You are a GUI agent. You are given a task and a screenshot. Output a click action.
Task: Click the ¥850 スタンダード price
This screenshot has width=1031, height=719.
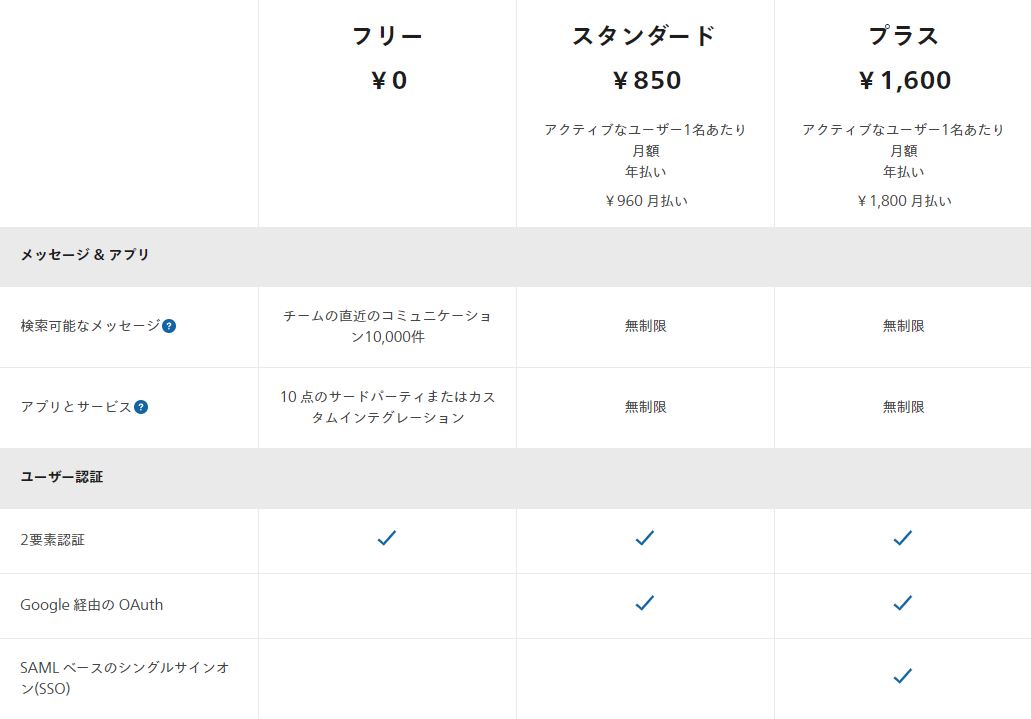click(645, 81)
